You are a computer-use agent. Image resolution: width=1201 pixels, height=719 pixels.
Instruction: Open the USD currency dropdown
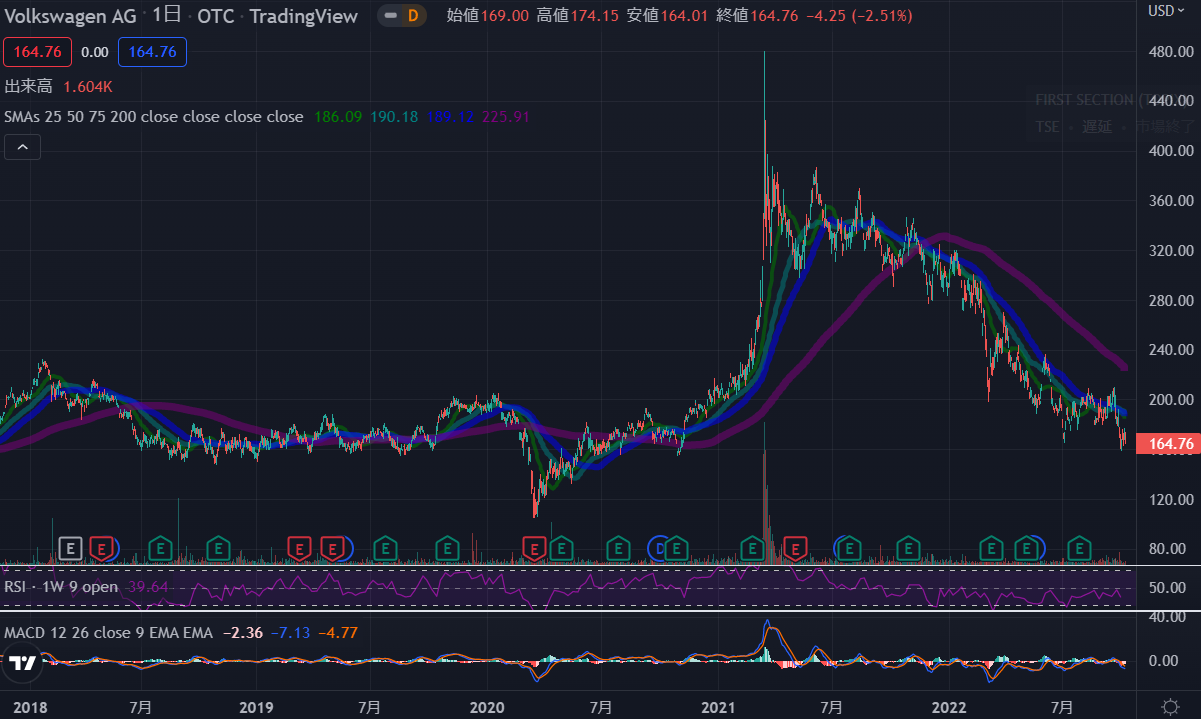(1164, 11)
